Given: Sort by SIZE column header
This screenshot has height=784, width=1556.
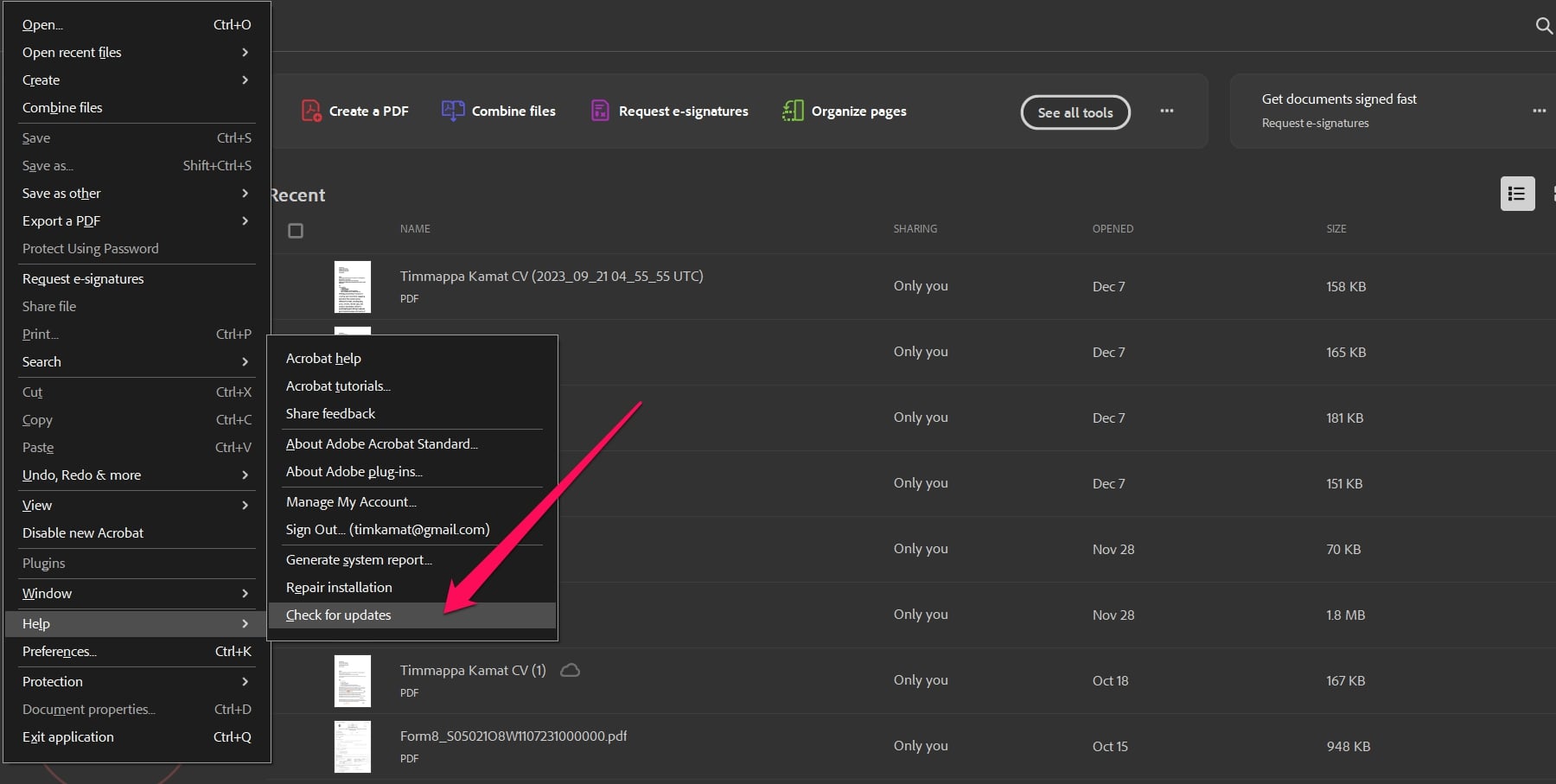Looking at the screenshot, I should coord(1336,229).
